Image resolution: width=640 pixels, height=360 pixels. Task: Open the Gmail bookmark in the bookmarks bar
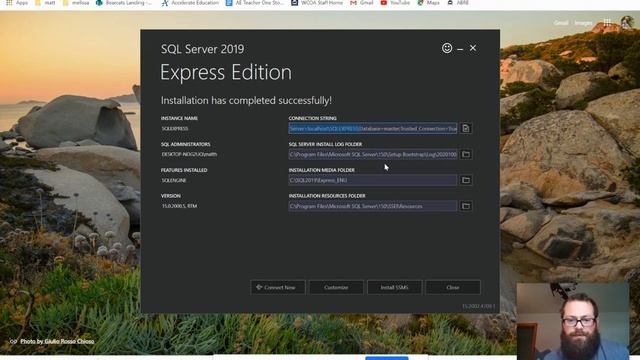[362, 3]
